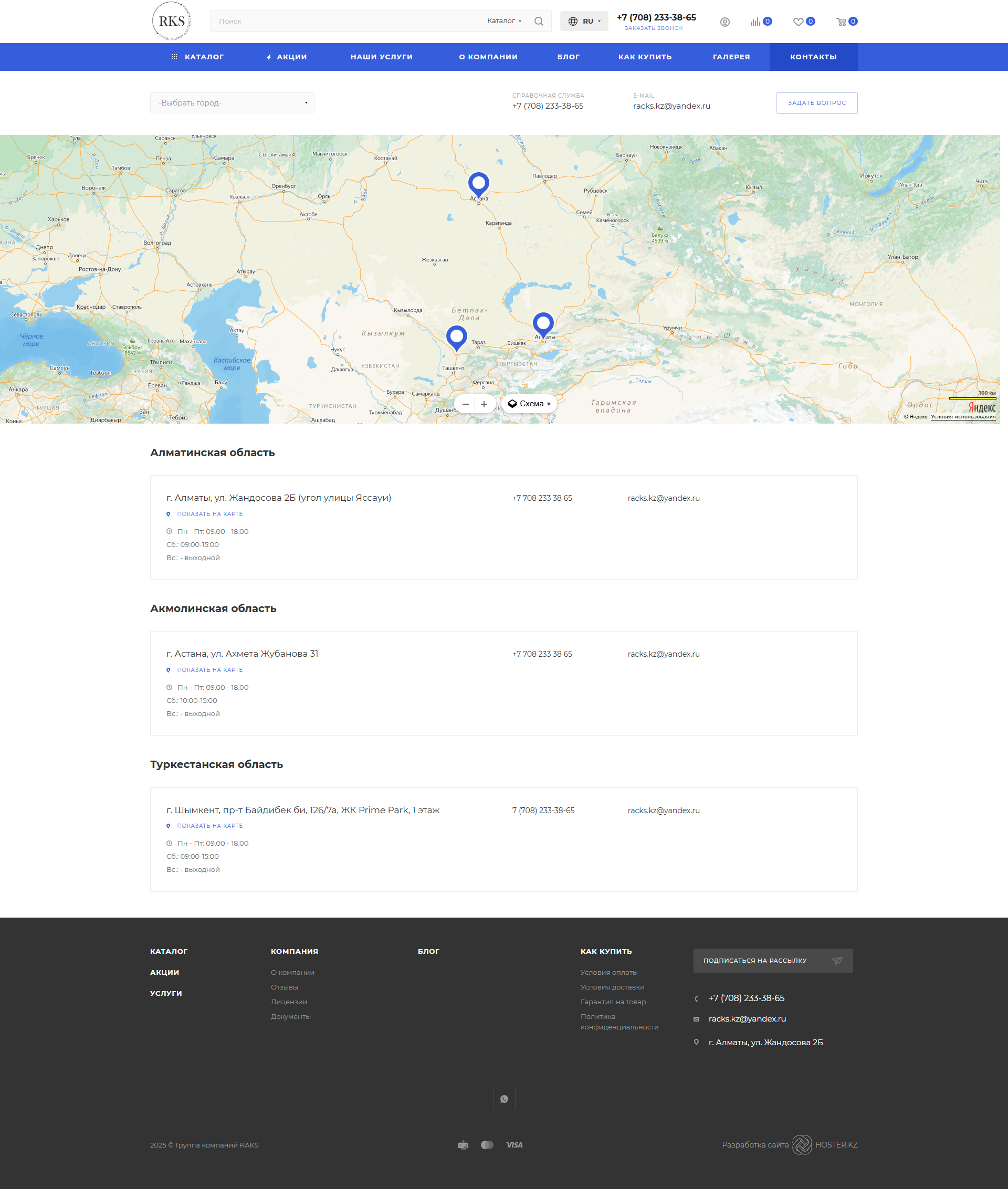The height and width of the screenshot is (1189, 1008).
Task: Click the Задать вопрос button
Action: coord(816,103)
